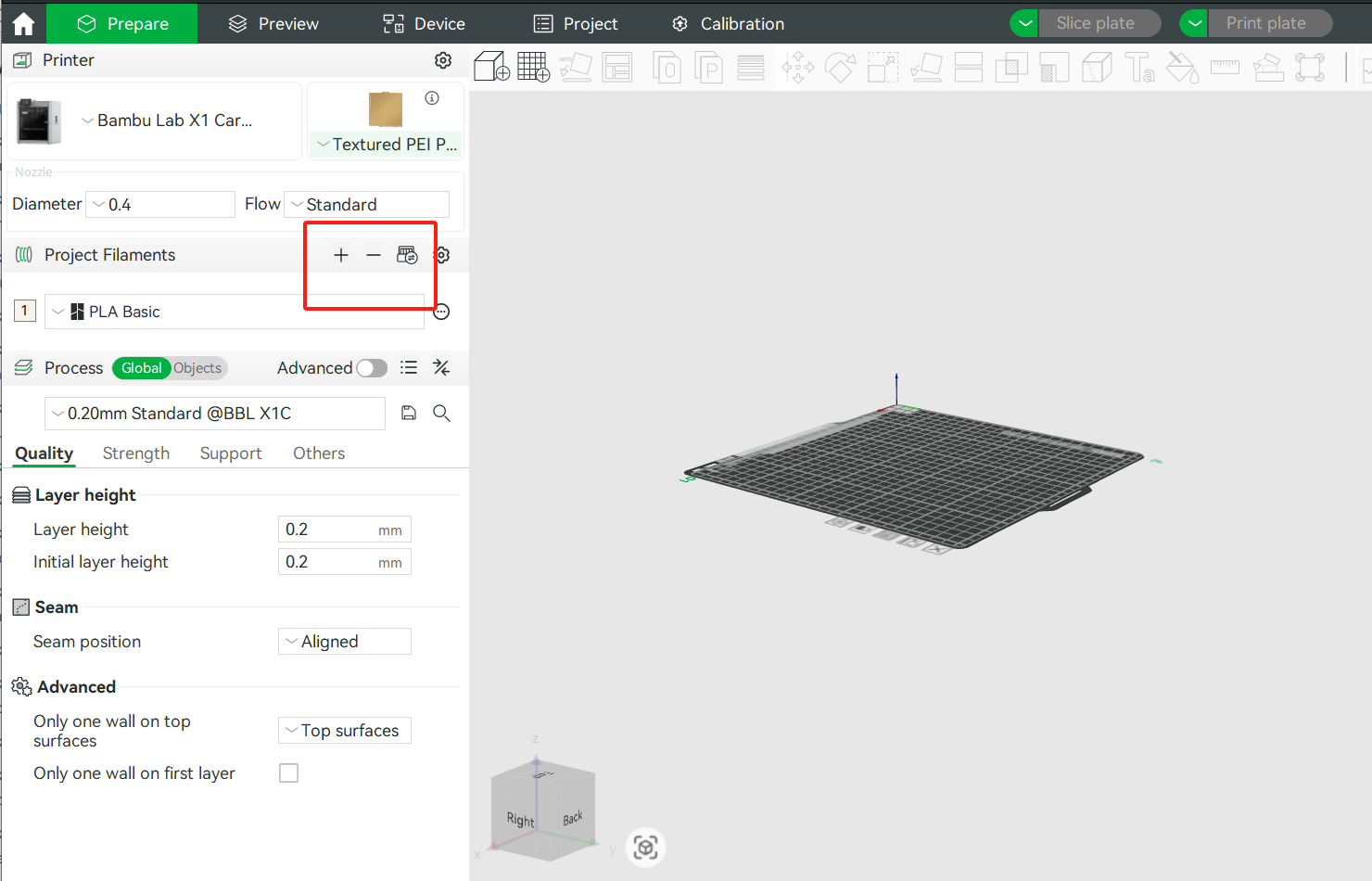This screenshot has height=881, width=1372.
Task: Add a new filament with plus icon
Action: point(341,255)
